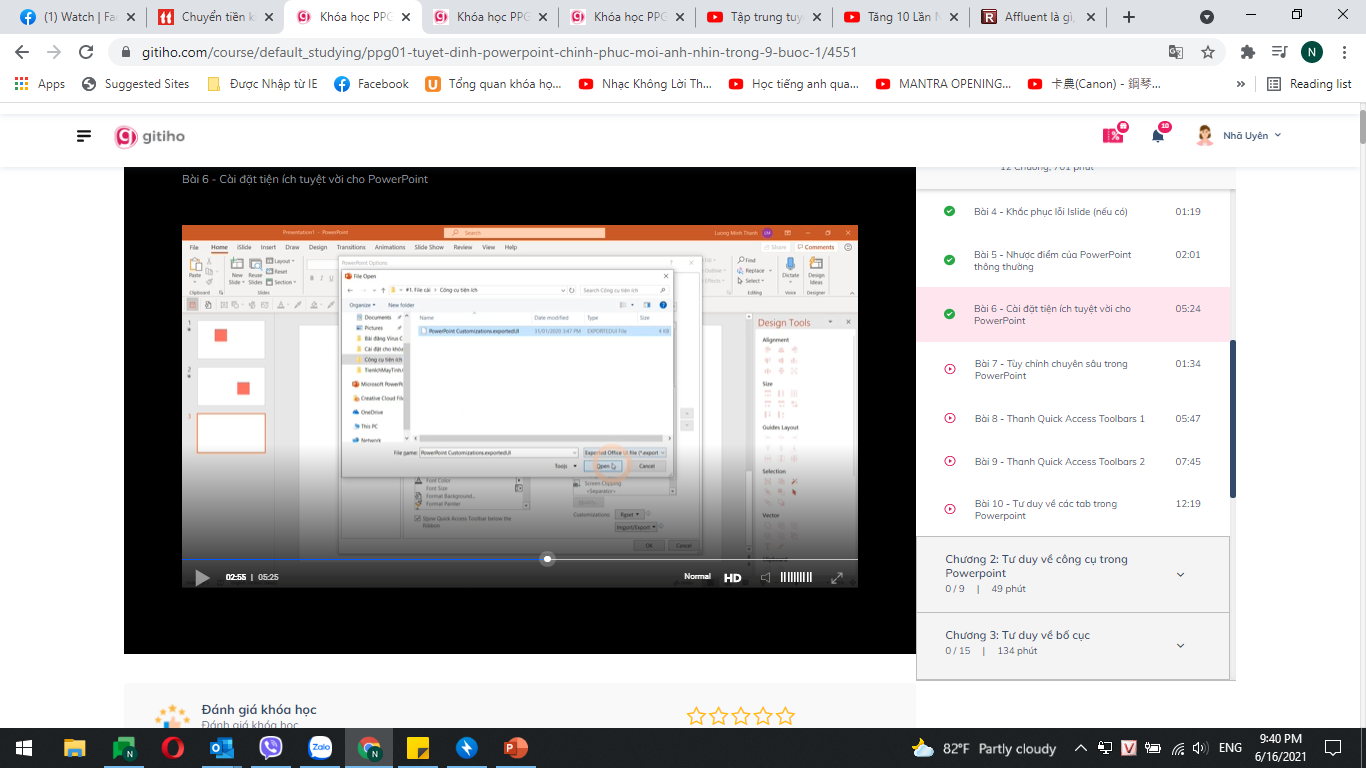
Task: Open the Chrome profile N icon
Action: click(x=1312, y=52)
